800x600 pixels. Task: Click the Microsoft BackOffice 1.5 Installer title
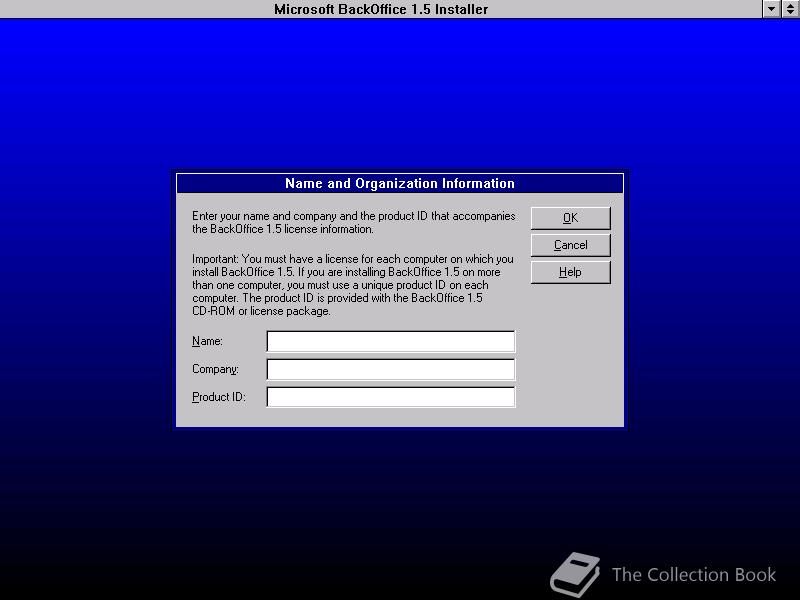[381, 9]
